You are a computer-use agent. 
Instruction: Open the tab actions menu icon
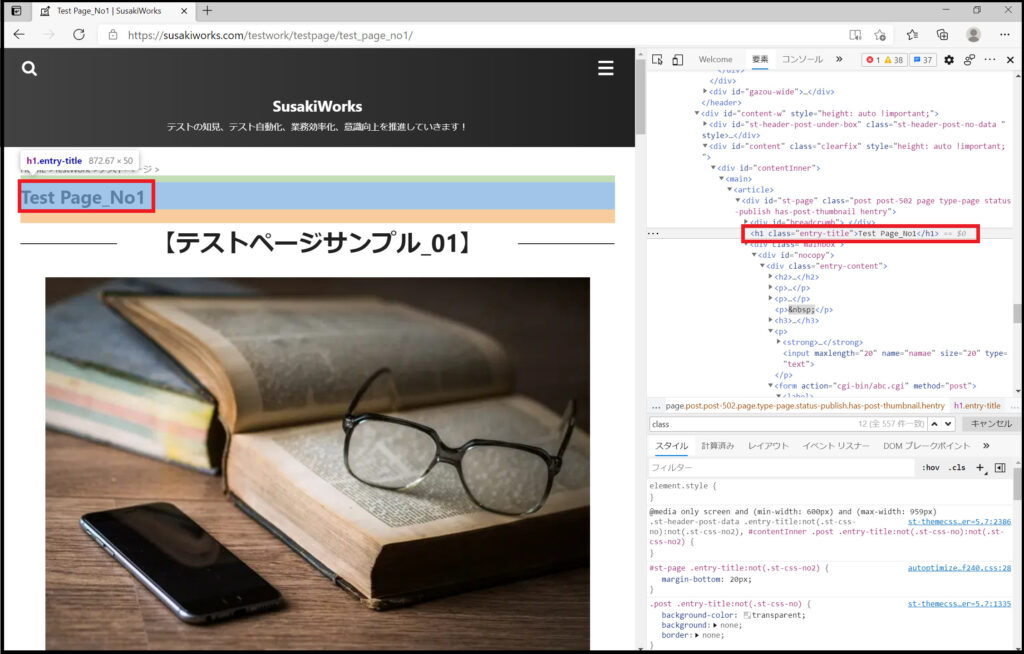coord(16,10)
